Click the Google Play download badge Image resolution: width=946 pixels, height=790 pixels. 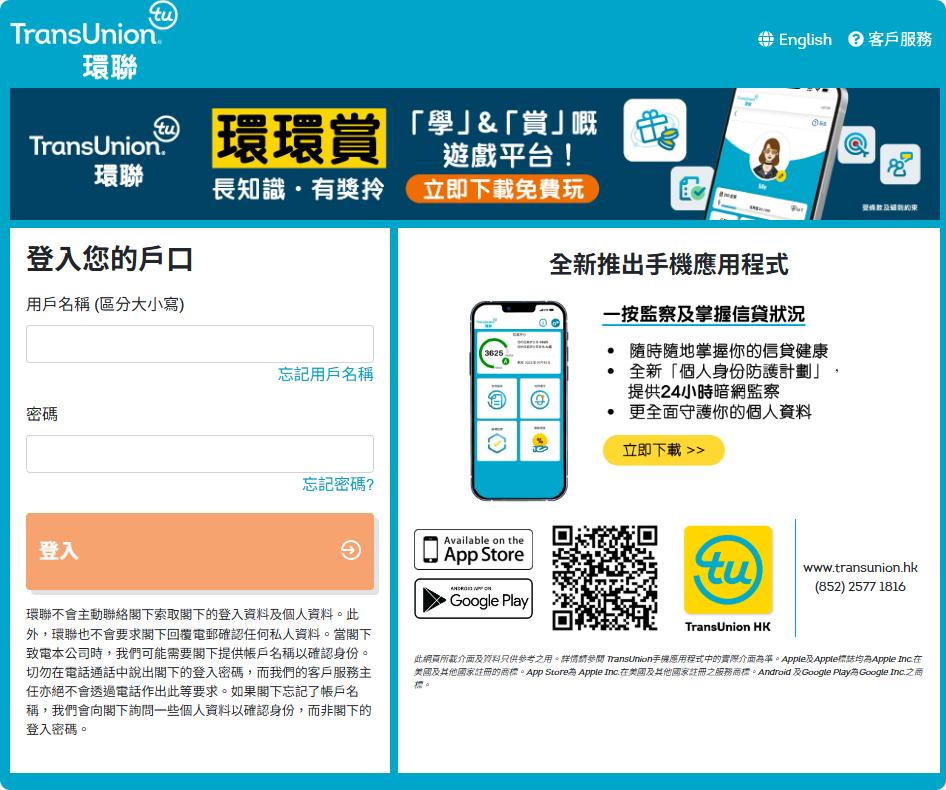(473, 598)
